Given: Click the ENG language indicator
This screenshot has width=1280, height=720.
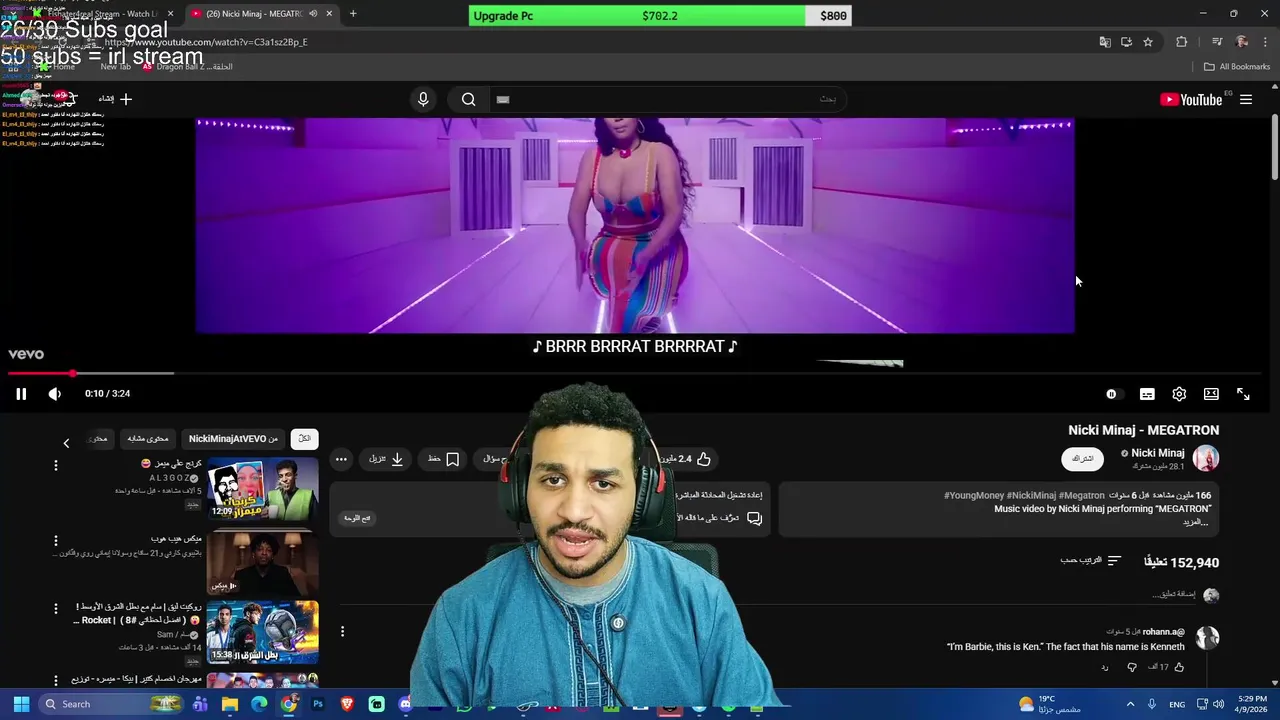Looking at the screenshot, I should (1177, 704).
